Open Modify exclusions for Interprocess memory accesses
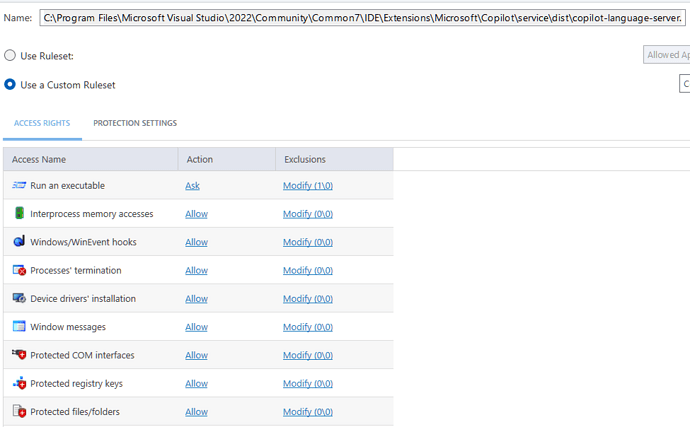The width and height of the screenshot is (690, 427). click(308, 214)
